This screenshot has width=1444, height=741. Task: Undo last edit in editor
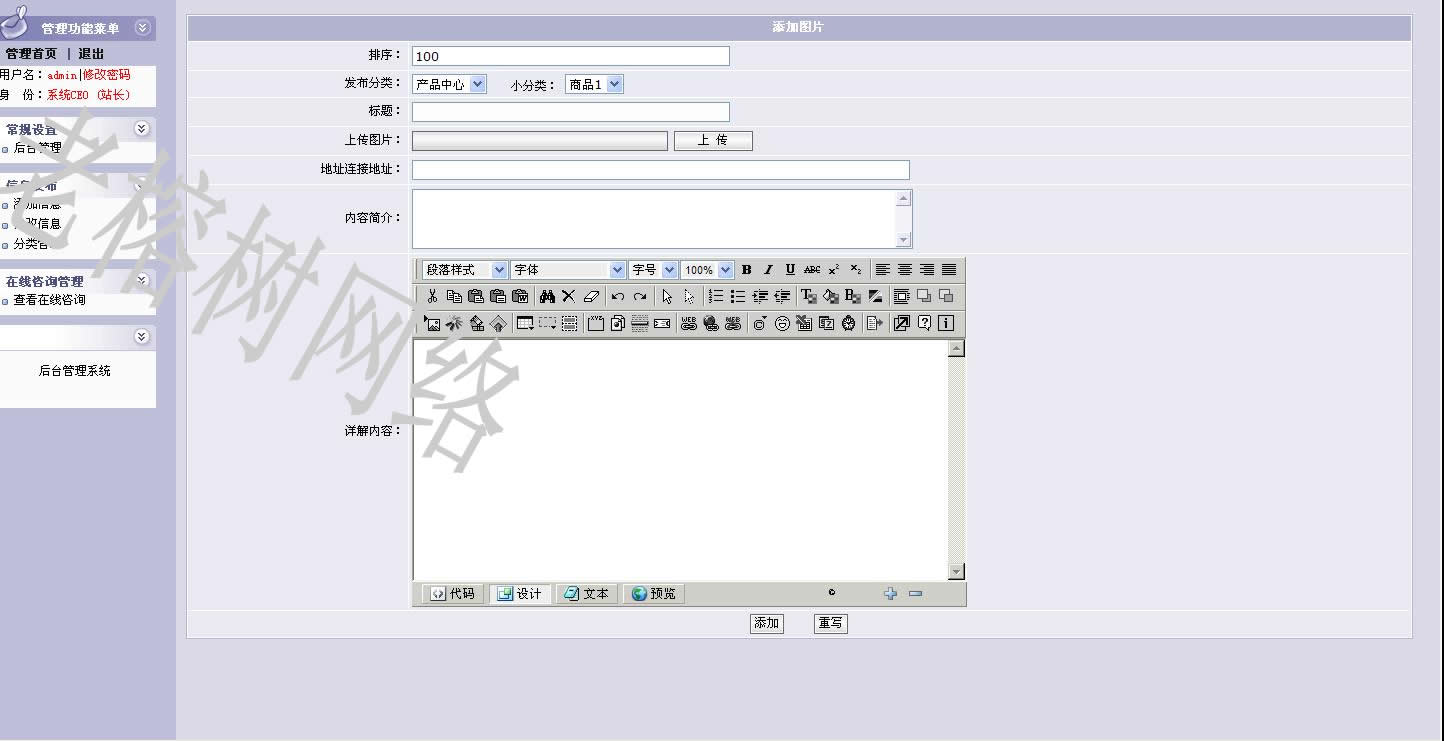[x=618, y=296]
